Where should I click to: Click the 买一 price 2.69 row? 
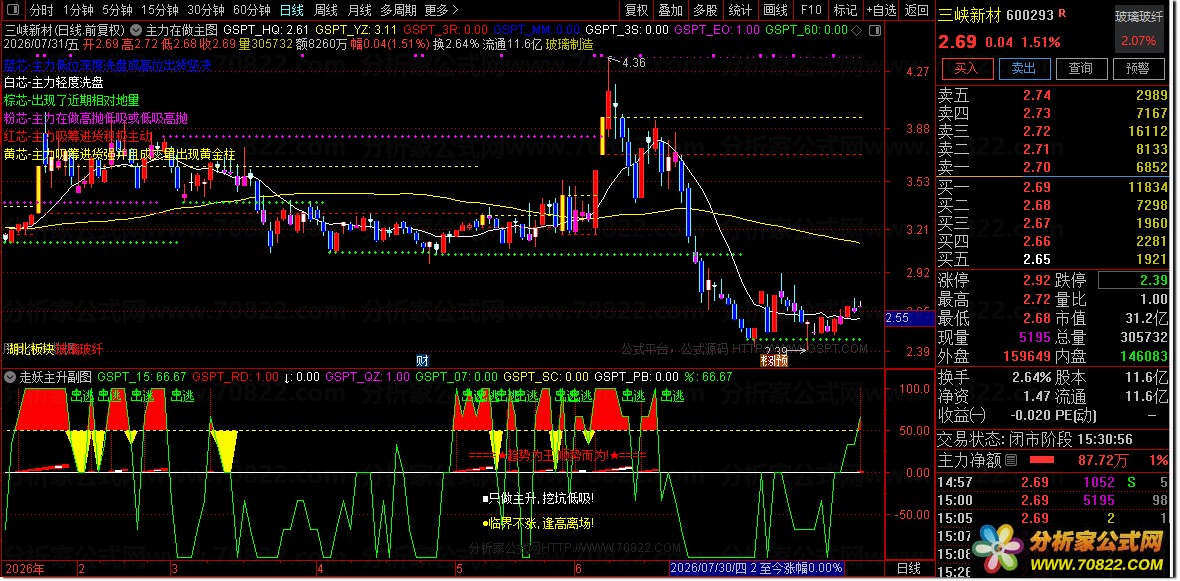click(1052, 187)
